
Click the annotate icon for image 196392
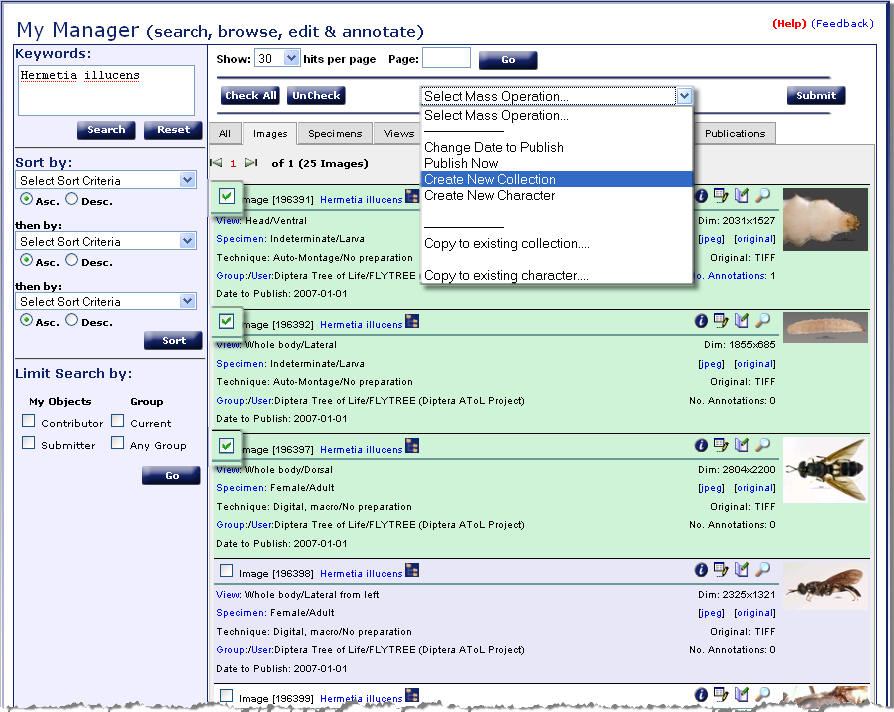[x=741, y=321]
